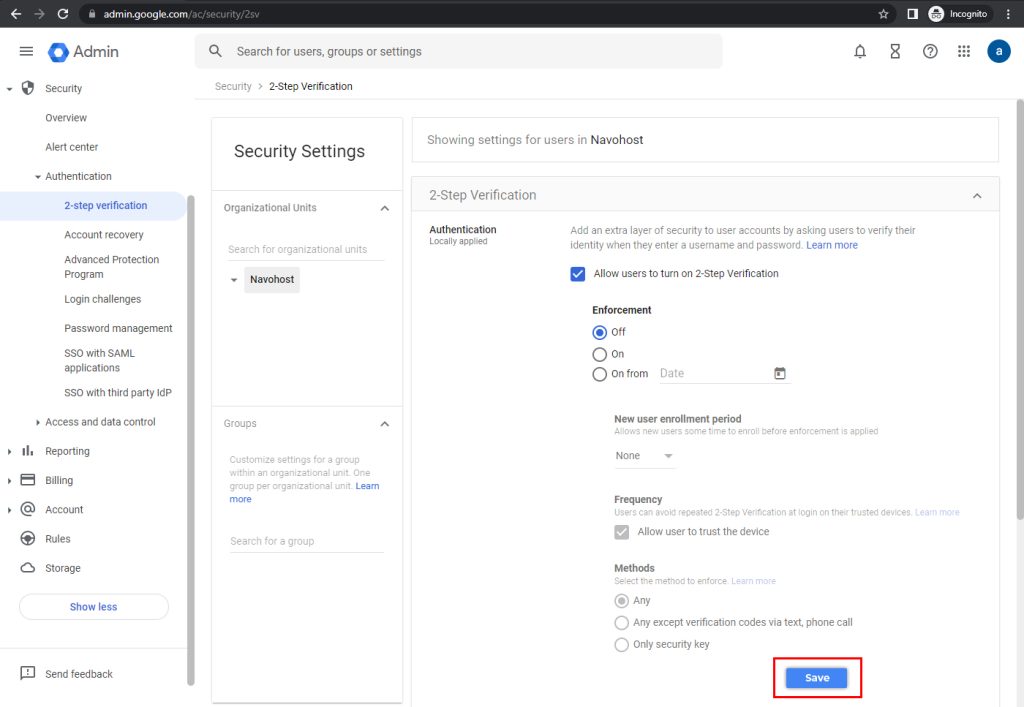The height and width of the screenshot is (707, 1024).
Task: Choose Only security key method
Action: pyautogui.click(x=621, y=644)
